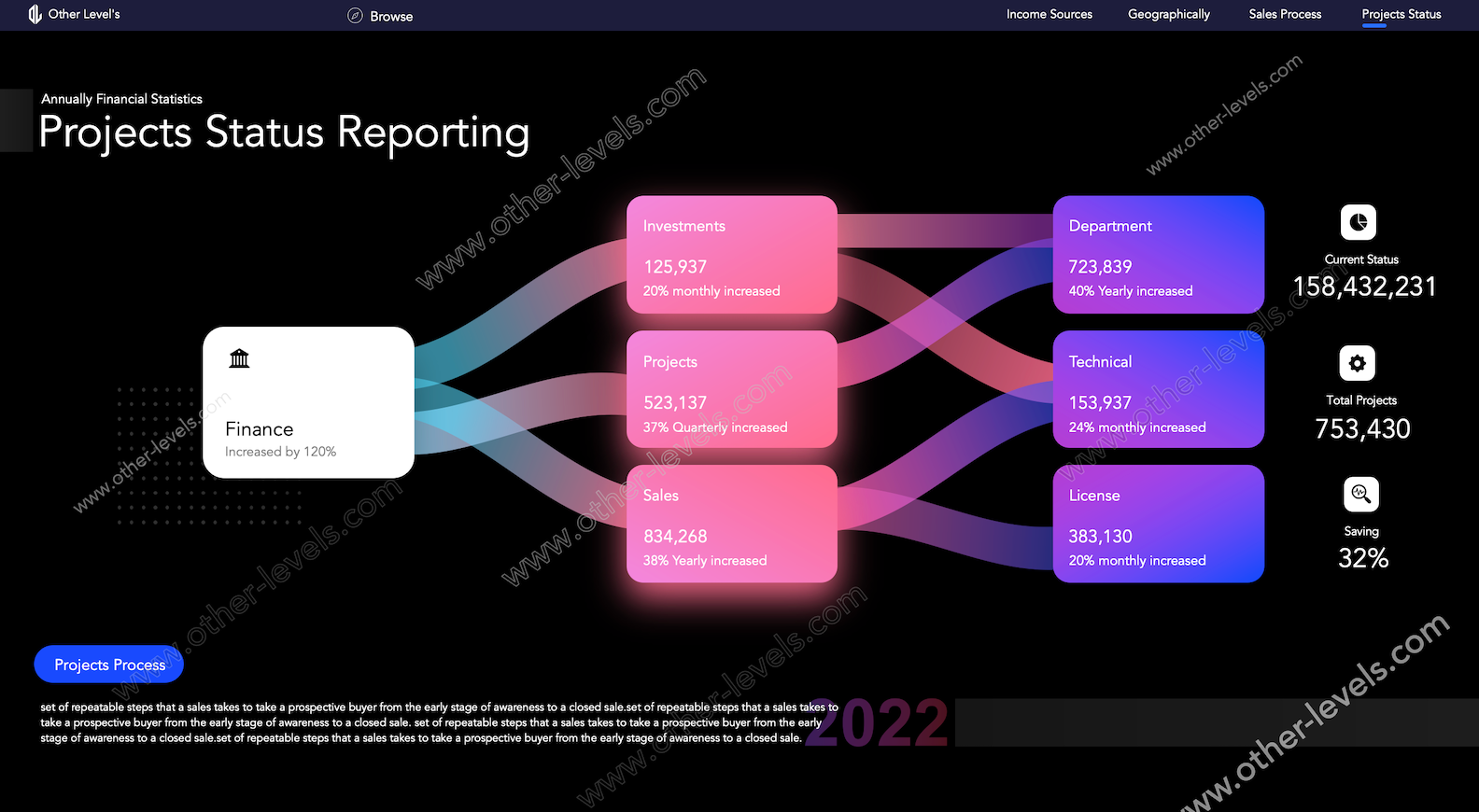Click the License value 383,130
1479x812 pixels.
(1100, 537)
